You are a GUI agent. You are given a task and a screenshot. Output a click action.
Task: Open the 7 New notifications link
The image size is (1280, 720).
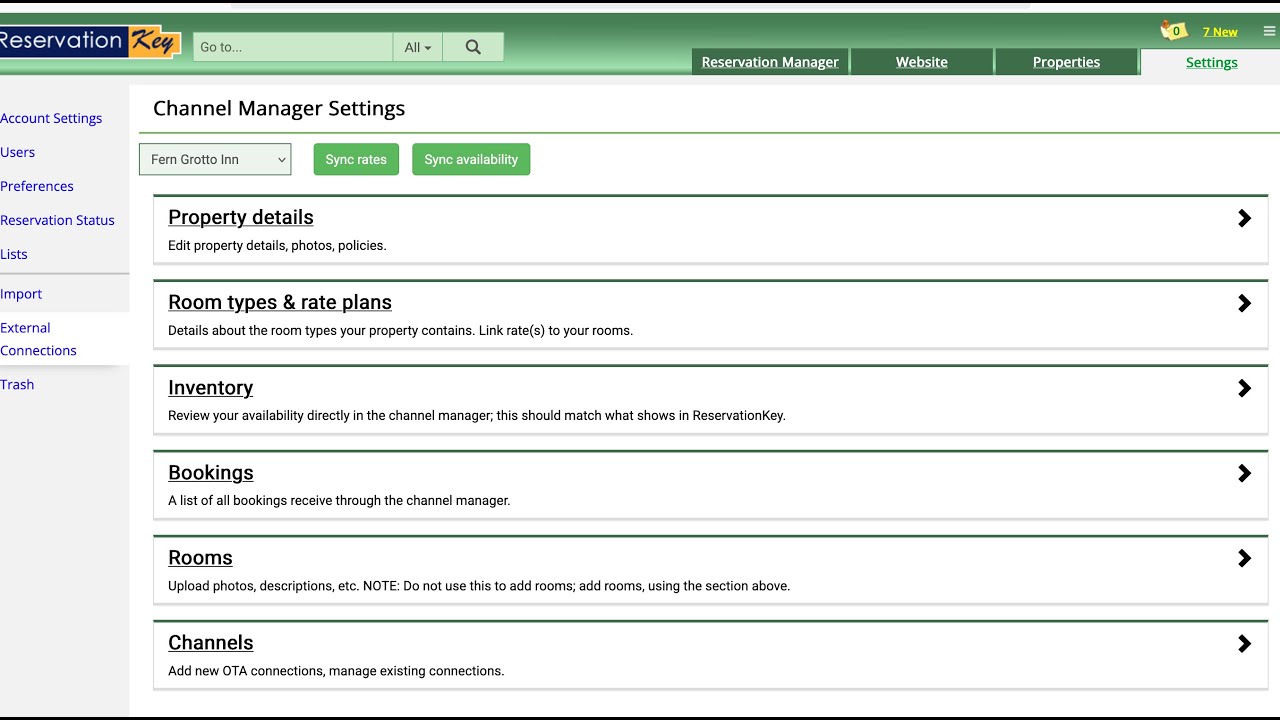click(1220, 32)
